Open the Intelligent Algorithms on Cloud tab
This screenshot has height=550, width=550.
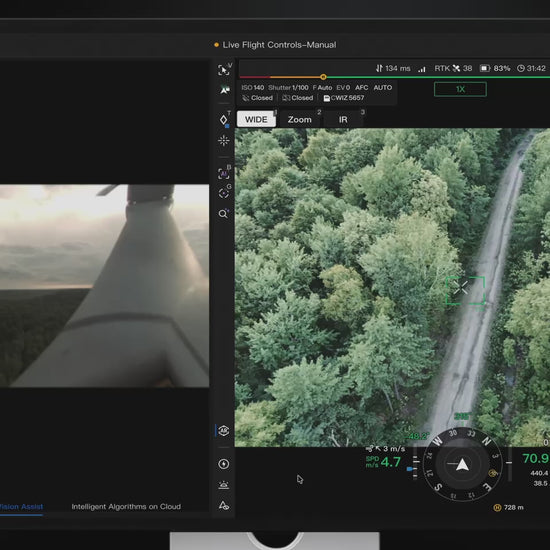pos(126,507)
